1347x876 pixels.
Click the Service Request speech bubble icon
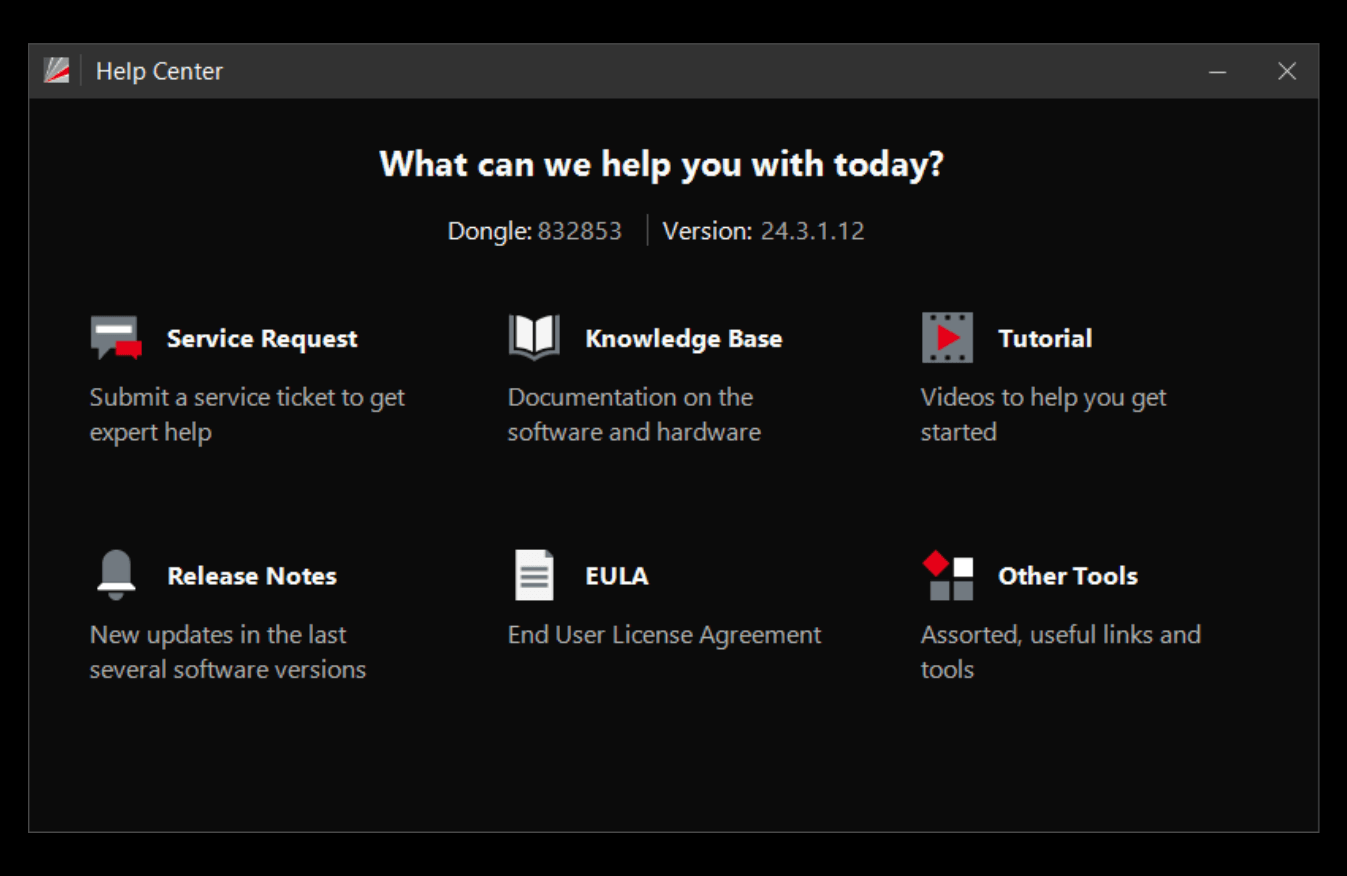pos(115,338)
